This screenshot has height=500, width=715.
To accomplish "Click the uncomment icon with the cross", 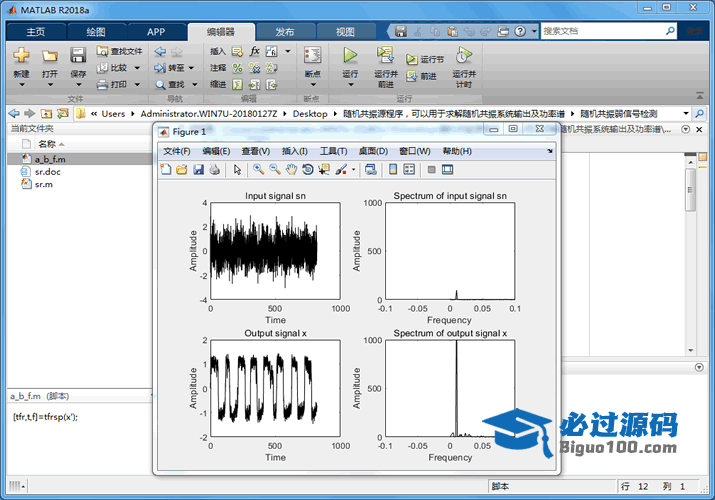I will [x=254, y=68].
